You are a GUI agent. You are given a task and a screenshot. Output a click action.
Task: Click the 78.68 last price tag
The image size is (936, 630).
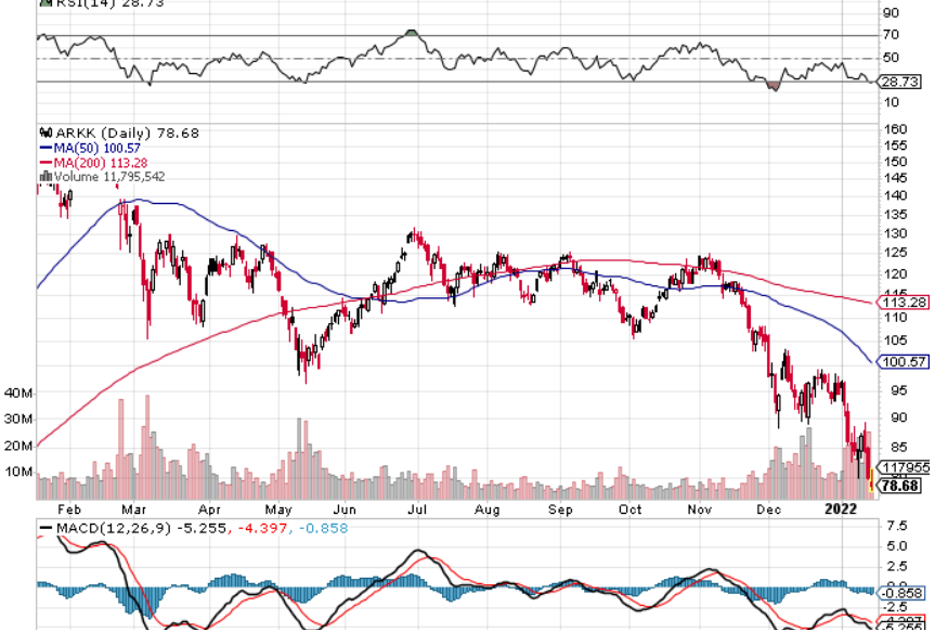[900, 485]
